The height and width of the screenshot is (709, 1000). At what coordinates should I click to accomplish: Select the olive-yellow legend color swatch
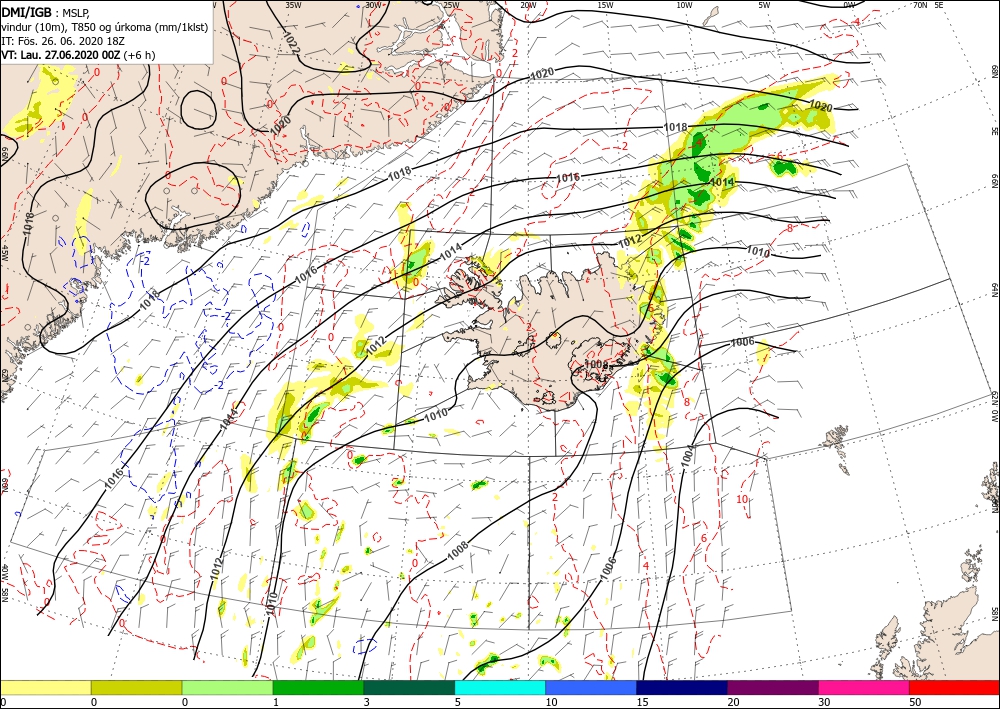coord(136,687)
